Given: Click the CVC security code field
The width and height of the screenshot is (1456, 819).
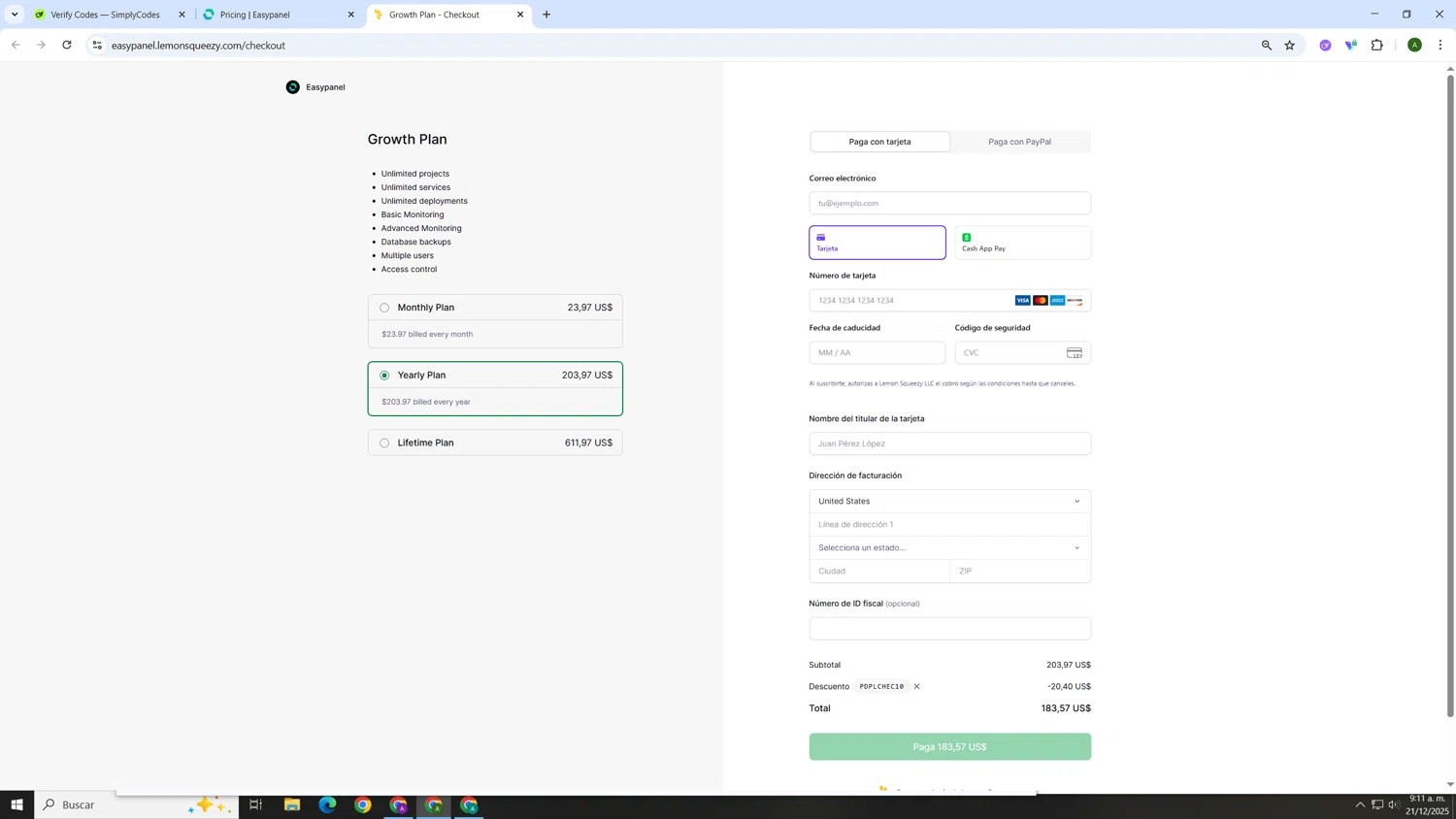Looking at the screenshot, I should [x=1022, y=352].
